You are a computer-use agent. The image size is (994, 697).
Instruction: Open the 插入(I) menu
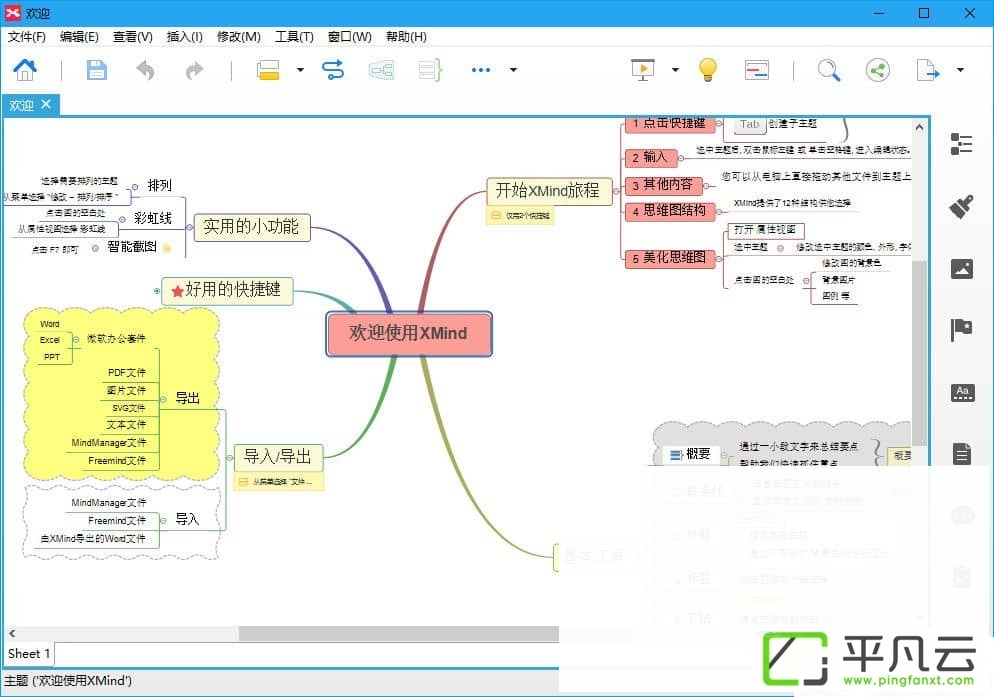pyautogui.click(x=184, y=37)
